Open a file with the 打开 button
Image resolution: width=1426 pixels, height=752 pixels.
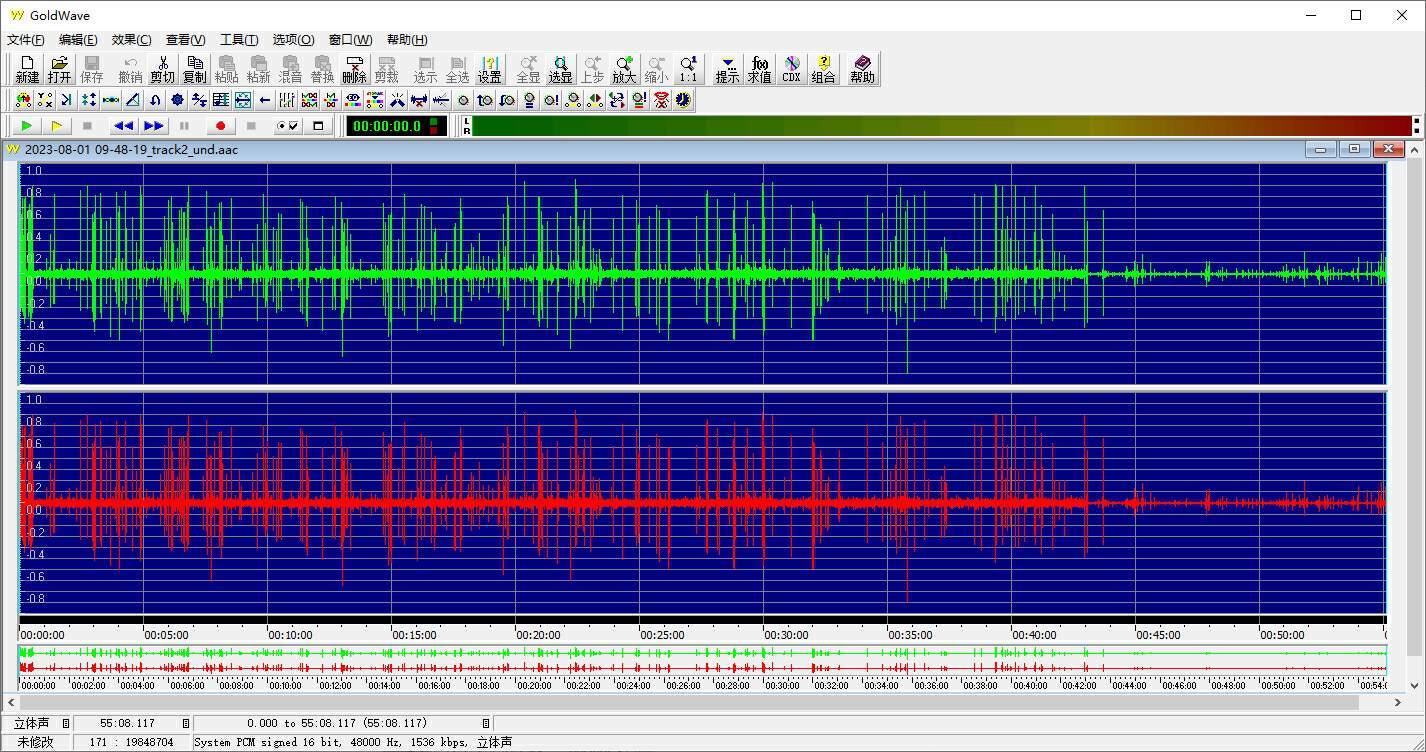[59, 69]
